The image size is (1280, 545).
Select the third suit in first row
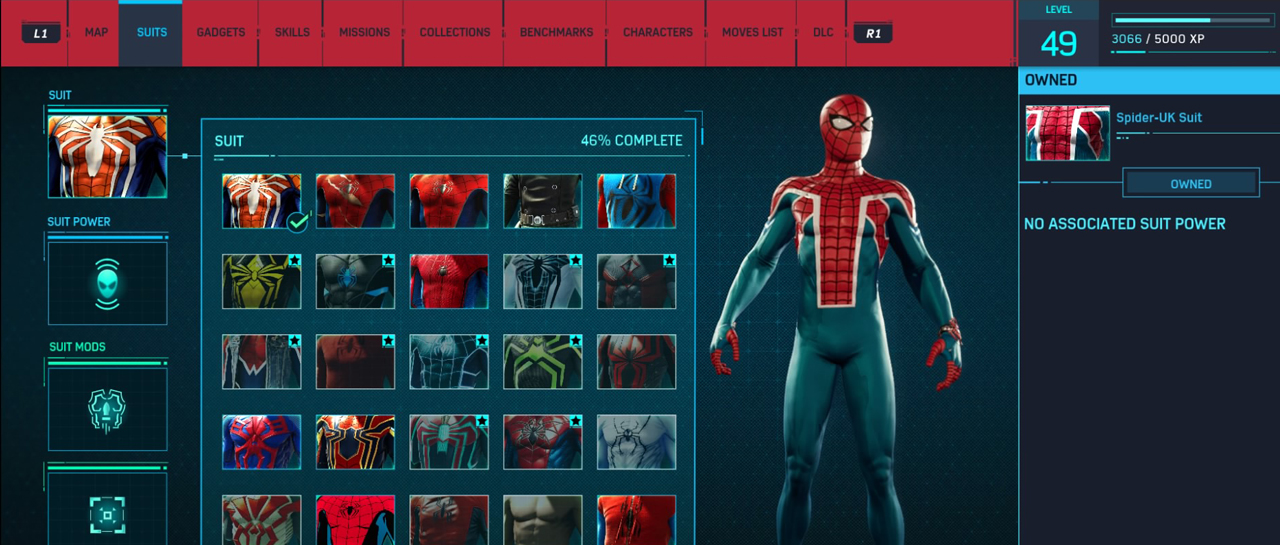coord(449,201)
